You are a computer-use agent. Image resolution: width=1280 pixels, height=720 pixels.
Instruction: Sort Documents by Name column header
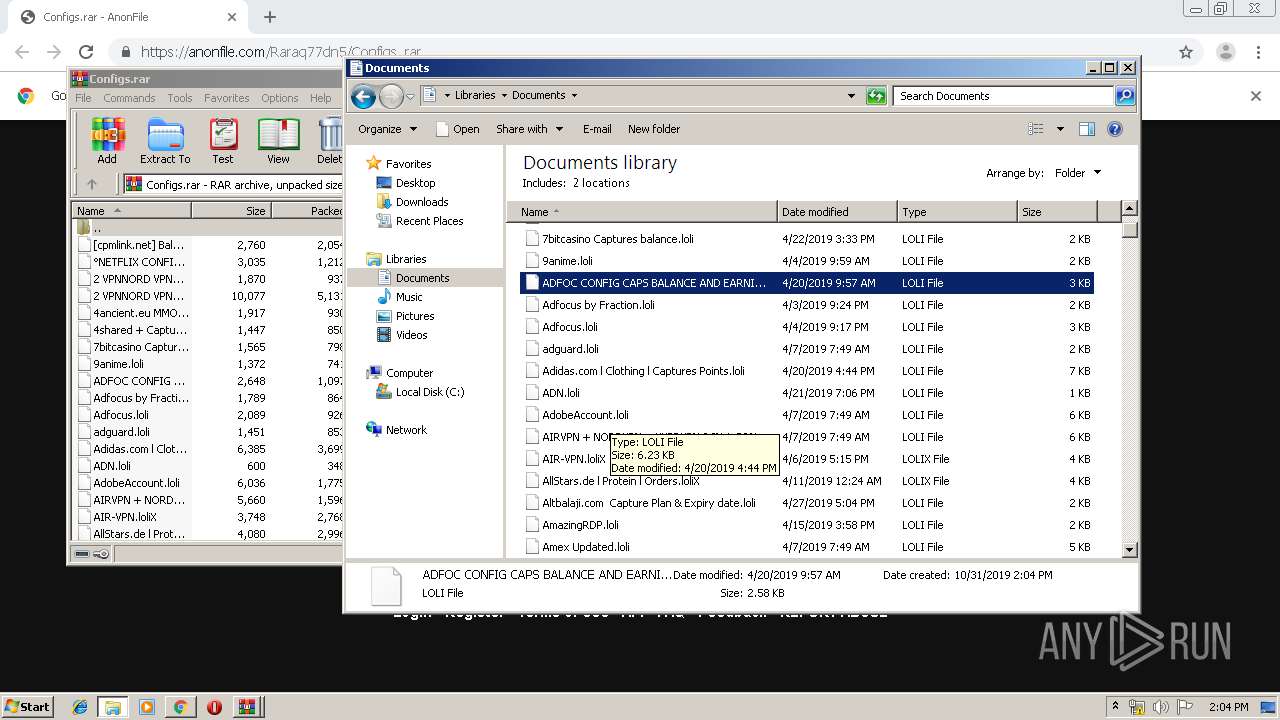[x=642, y=212]
